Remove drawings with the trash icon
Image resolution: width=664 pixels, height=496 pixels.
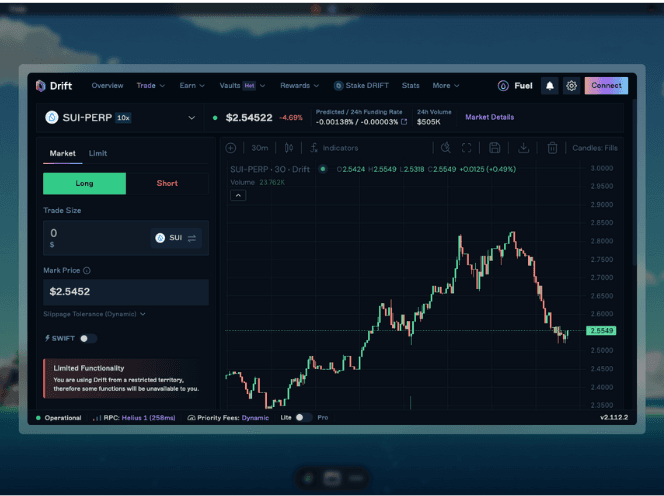tap(552, 148)
